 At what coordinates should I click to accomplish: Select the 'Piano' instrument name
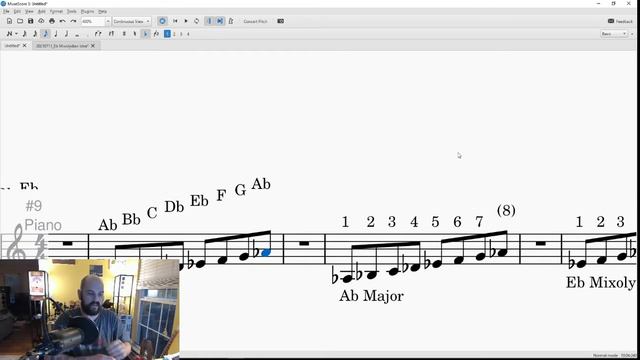[x=43, y=225]
